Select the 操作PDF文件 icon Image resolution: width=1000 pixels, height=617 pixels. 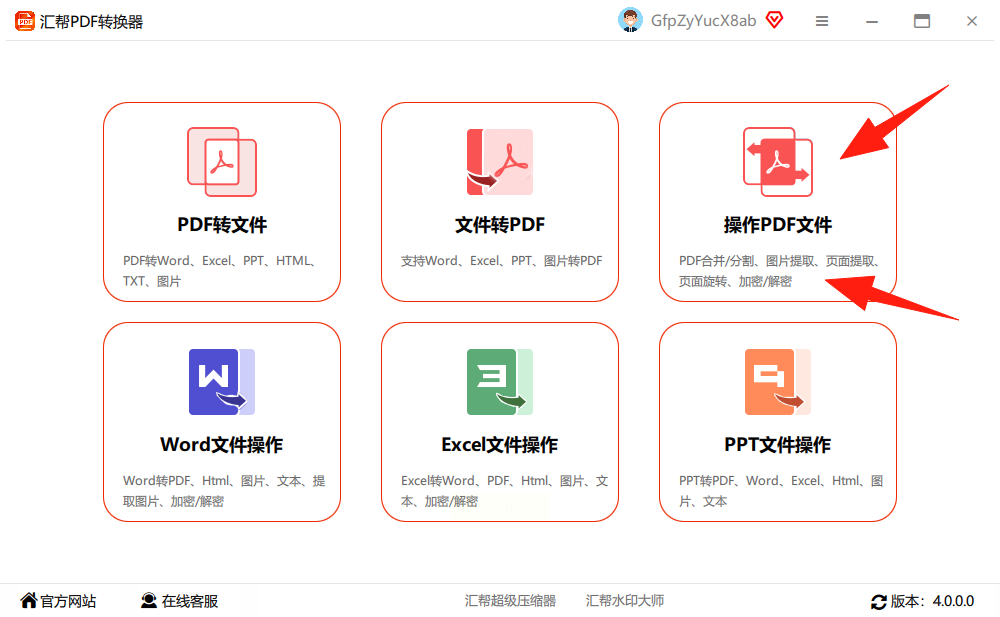[x=778, y=162]
